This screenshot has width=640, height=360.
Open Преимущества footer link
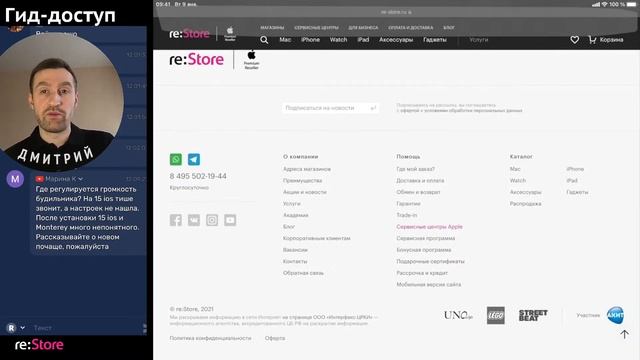tap(302, 180)
